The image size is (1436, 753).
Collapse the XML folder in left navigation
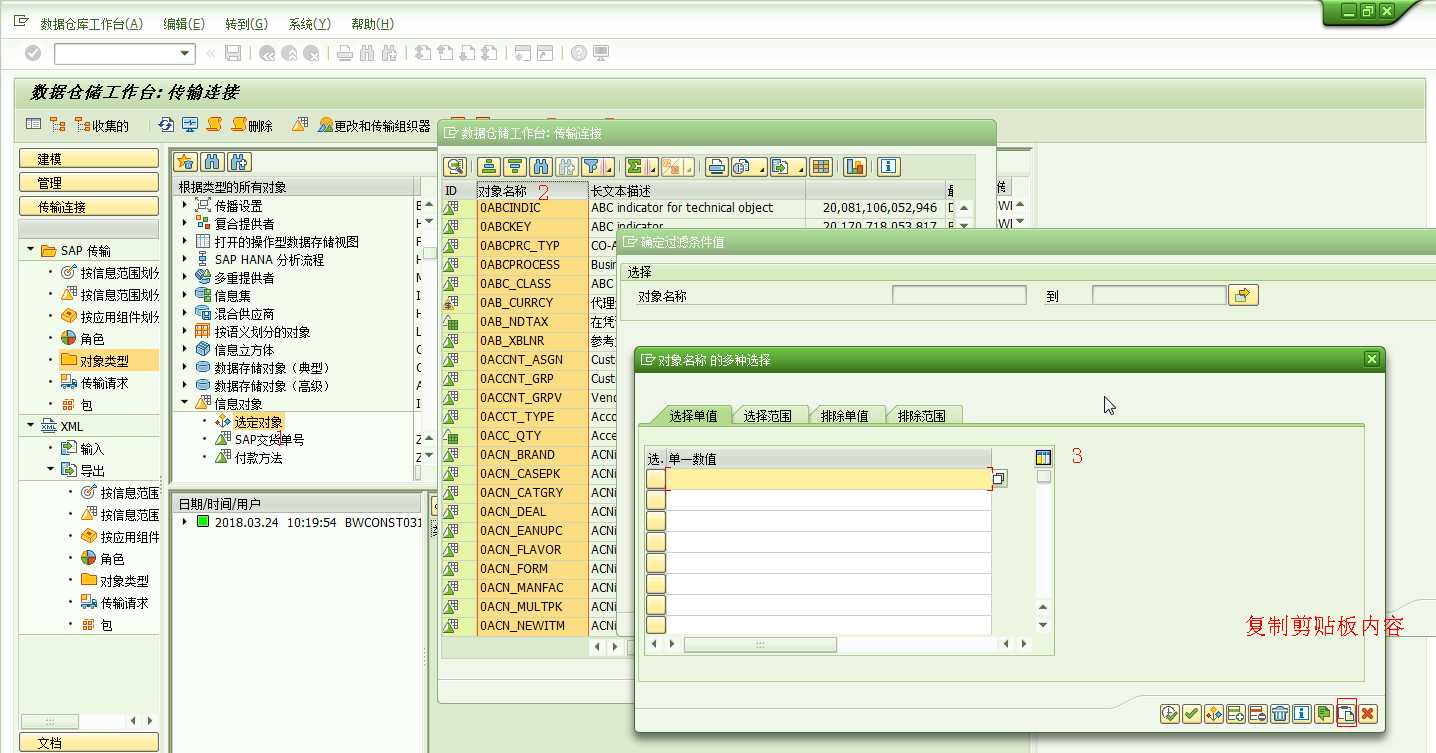point(31,426)
